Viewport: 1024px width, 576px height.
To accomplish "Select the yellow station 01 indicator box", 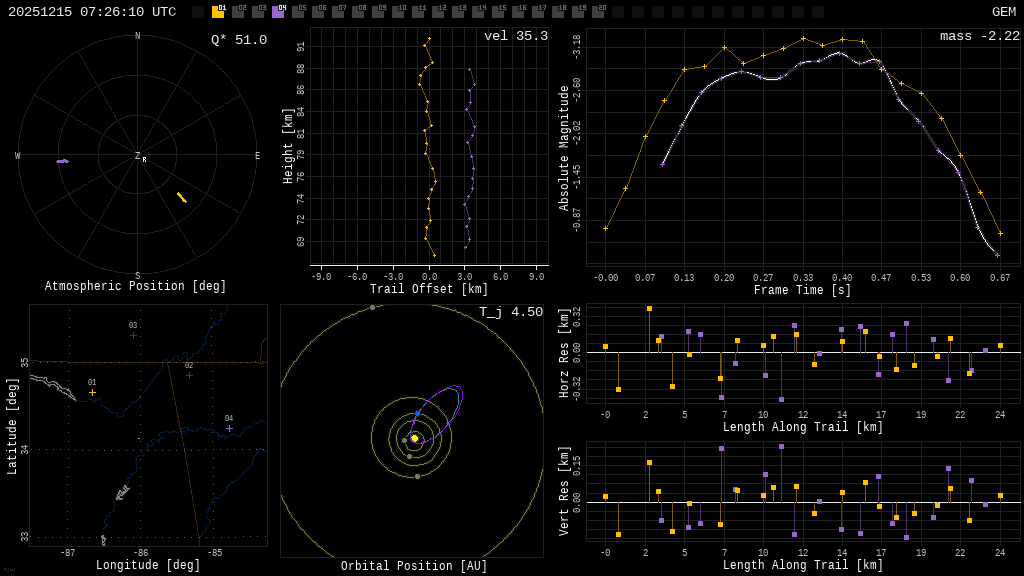I will point(218,12).
